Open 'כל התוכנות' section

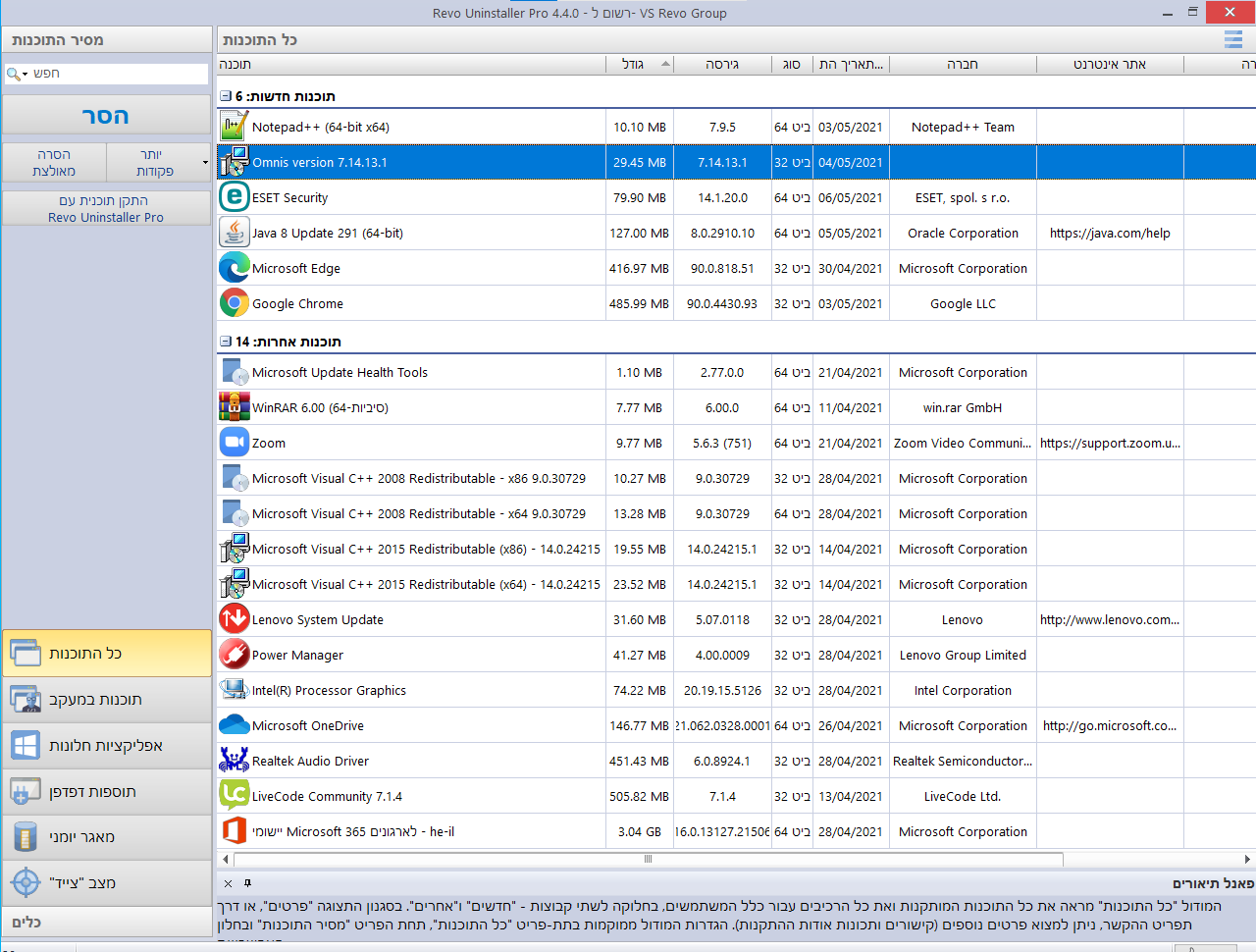pos(107,654)
